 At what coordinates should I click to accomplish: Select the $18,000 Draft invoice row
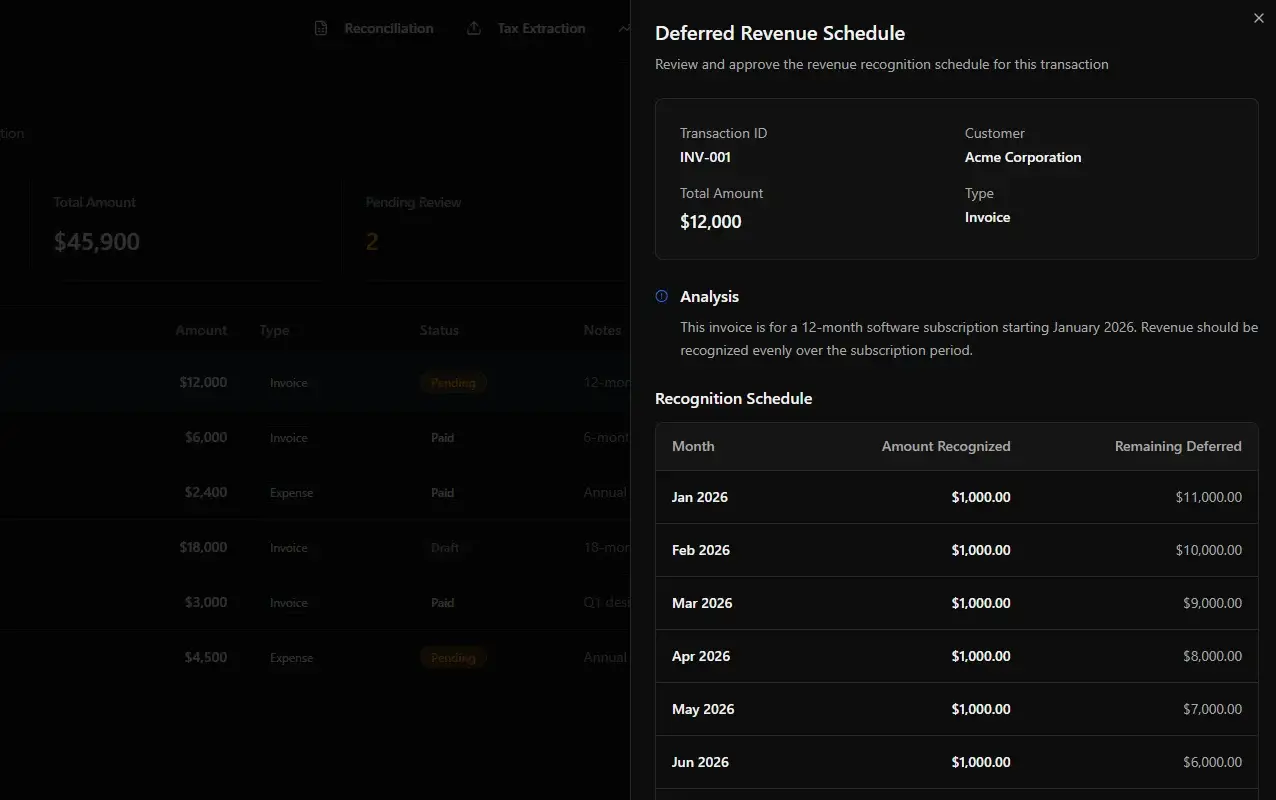click(300, 548)
